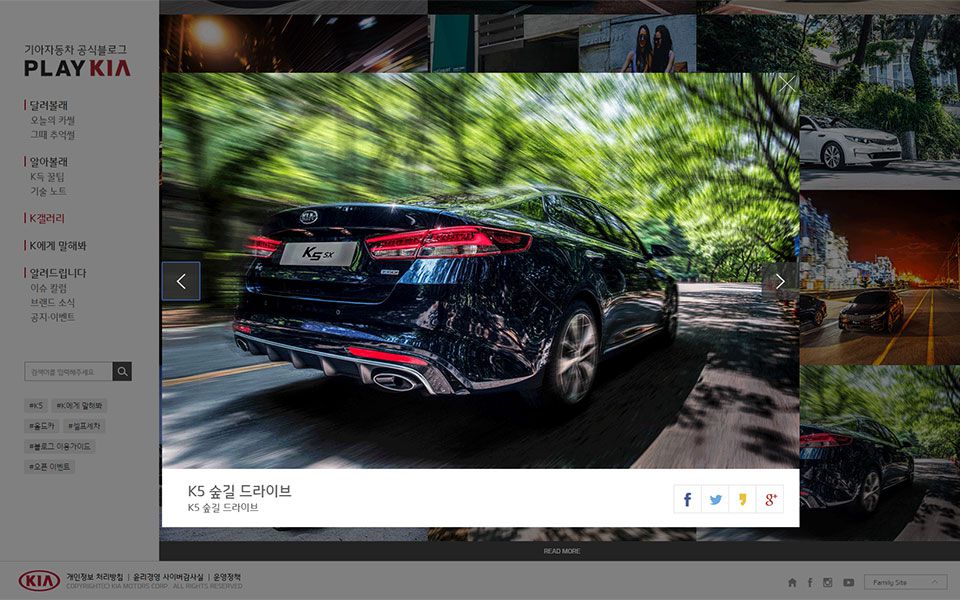This screenshot has width=960, height=600.
Task: Close the photo lightbox with X
Action: [787, 85]
